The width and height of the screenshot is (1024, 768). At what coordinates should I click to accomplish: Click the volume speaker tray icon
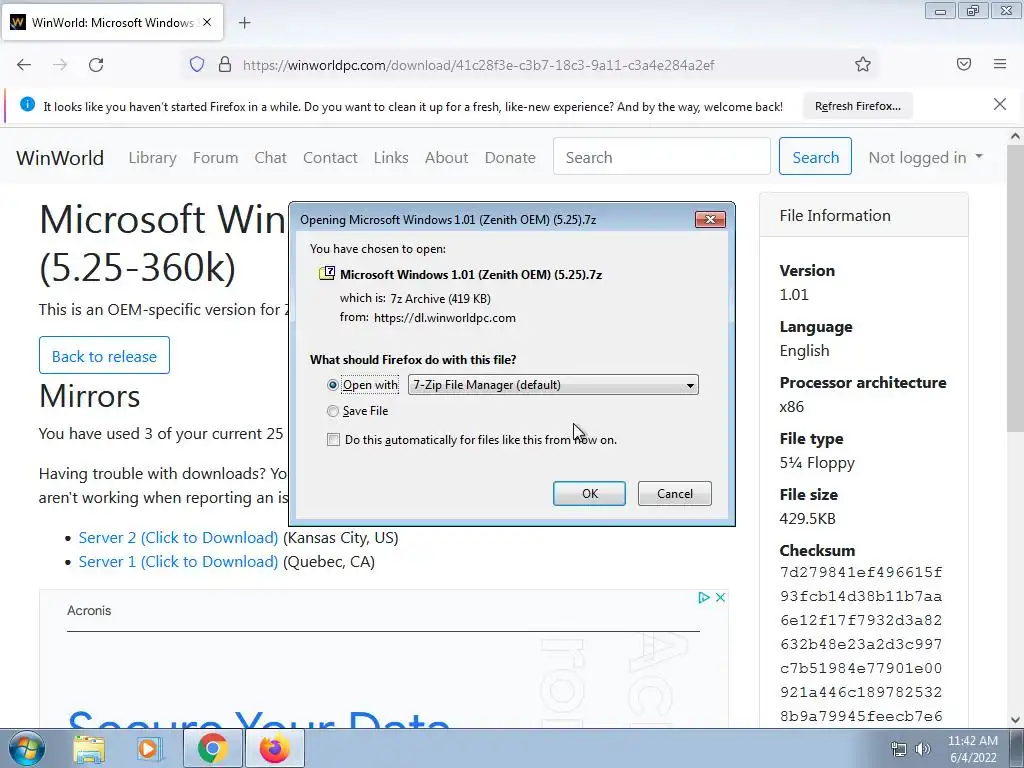(923, 750)
